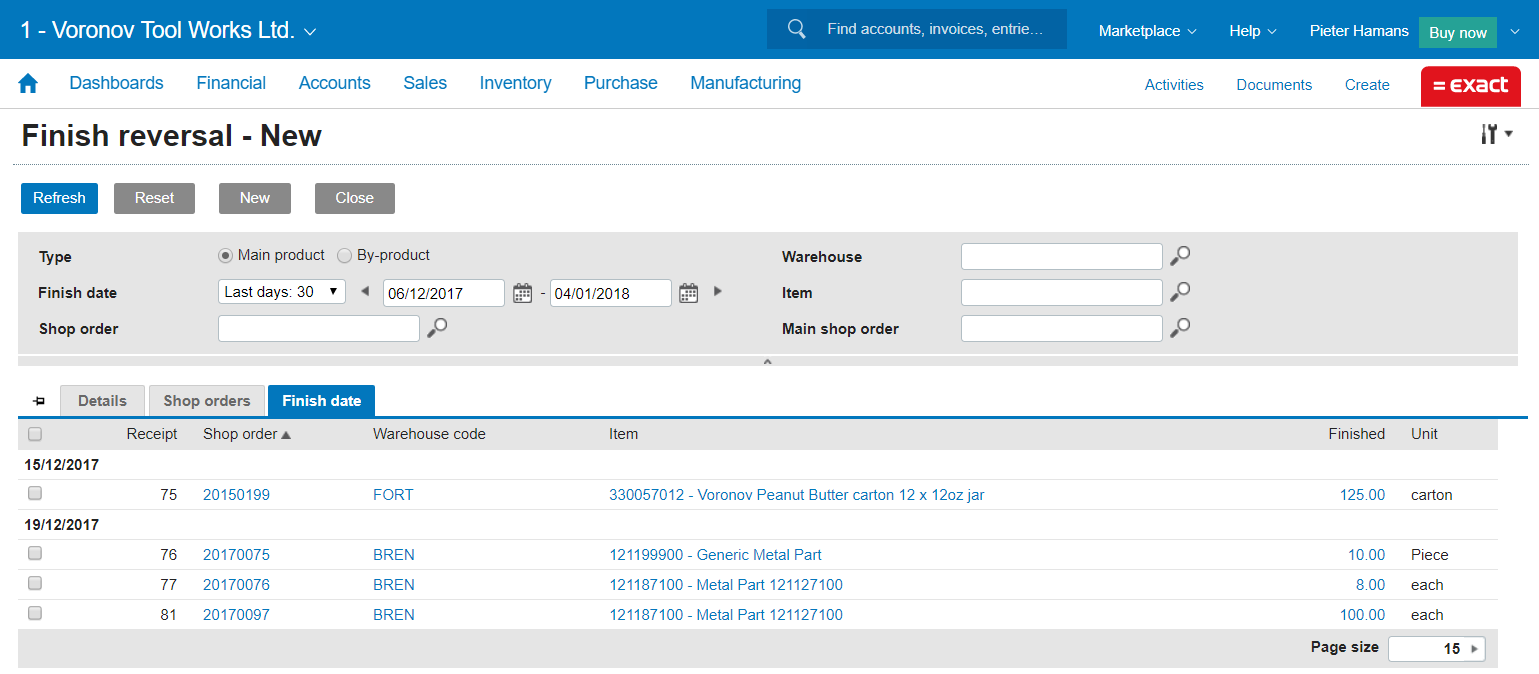Open shop order 20170075 link
The width and height of the screenshot is (1539, 674).
click(x=236, y=555)
